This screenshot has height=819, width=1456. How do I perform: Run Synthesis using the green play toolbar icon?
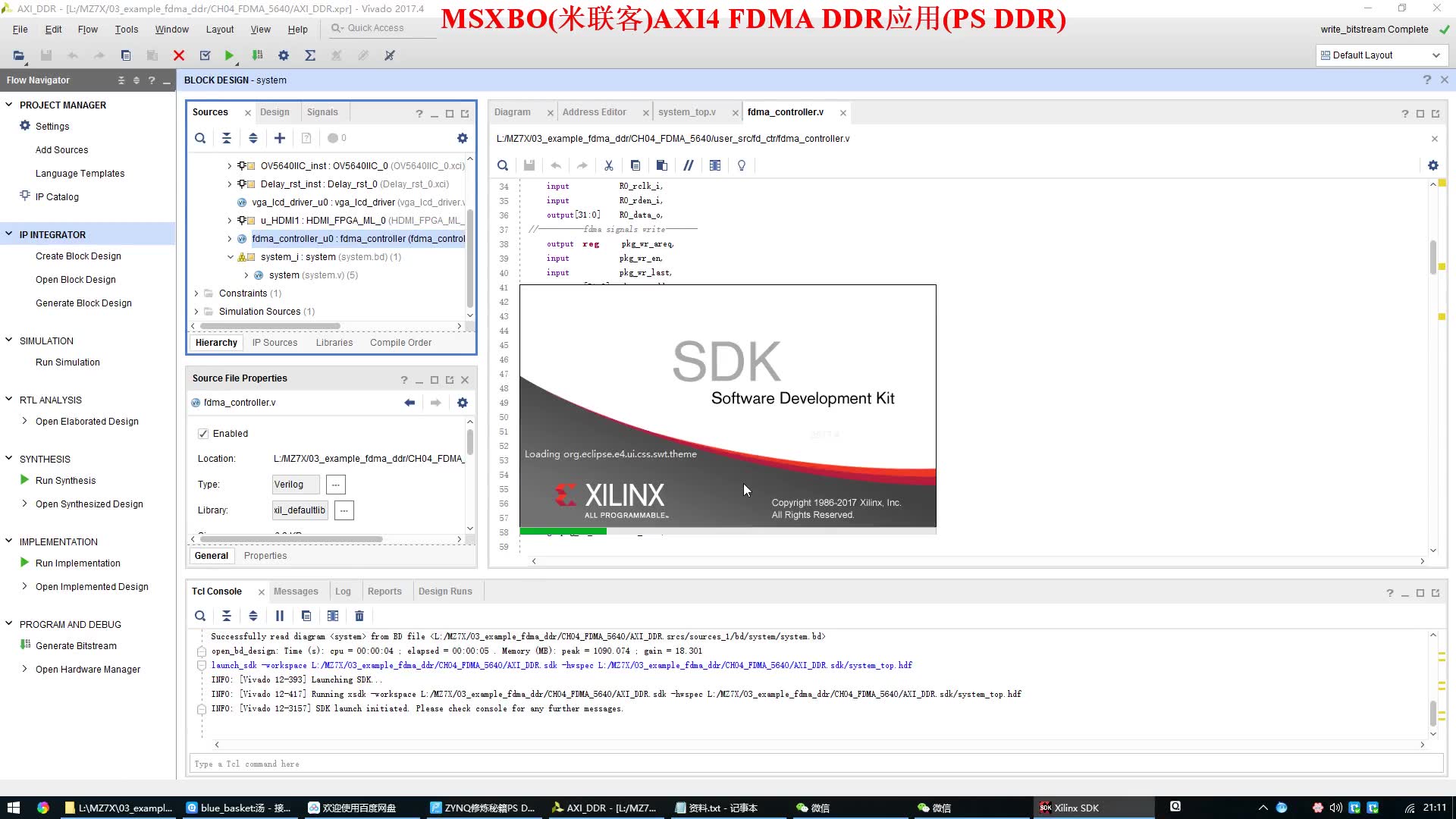pyautogui.click(x=229, y=55)
